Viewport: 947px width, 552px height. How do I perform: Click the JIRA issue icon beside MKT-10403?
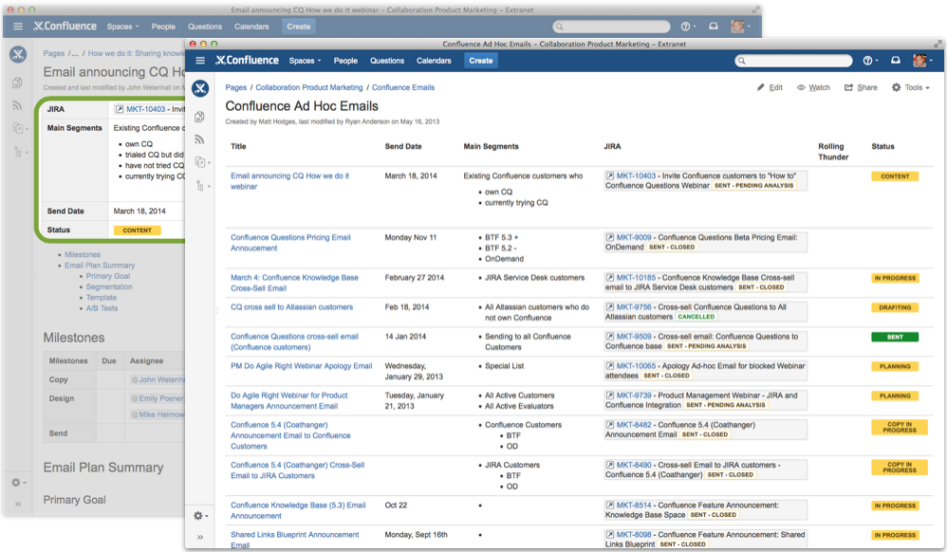click(x=610, y=176)
